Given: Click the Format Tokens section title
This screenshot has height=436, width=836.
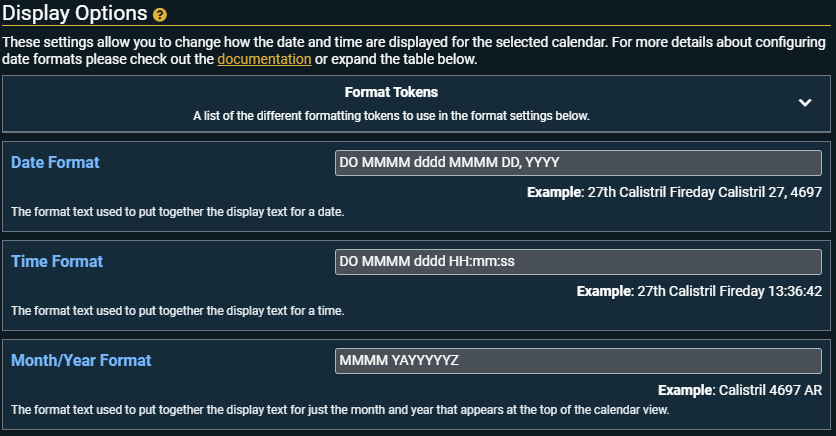Looking at the screenshot, I should [x=391, y=92].
